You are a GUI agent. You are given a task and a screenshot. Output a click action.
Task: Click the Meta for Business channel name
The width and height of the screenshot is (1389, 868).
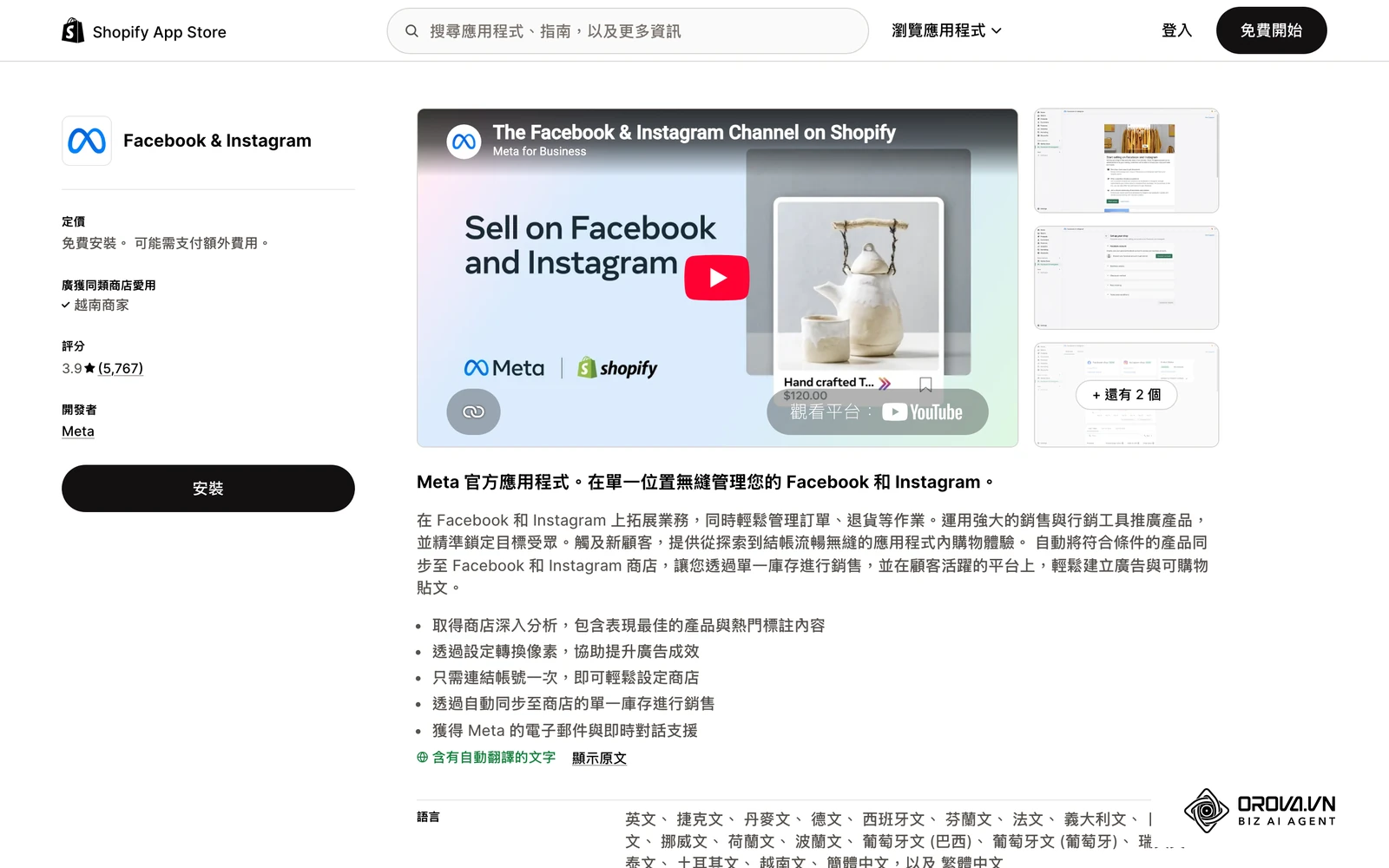[x=539, y=151]
